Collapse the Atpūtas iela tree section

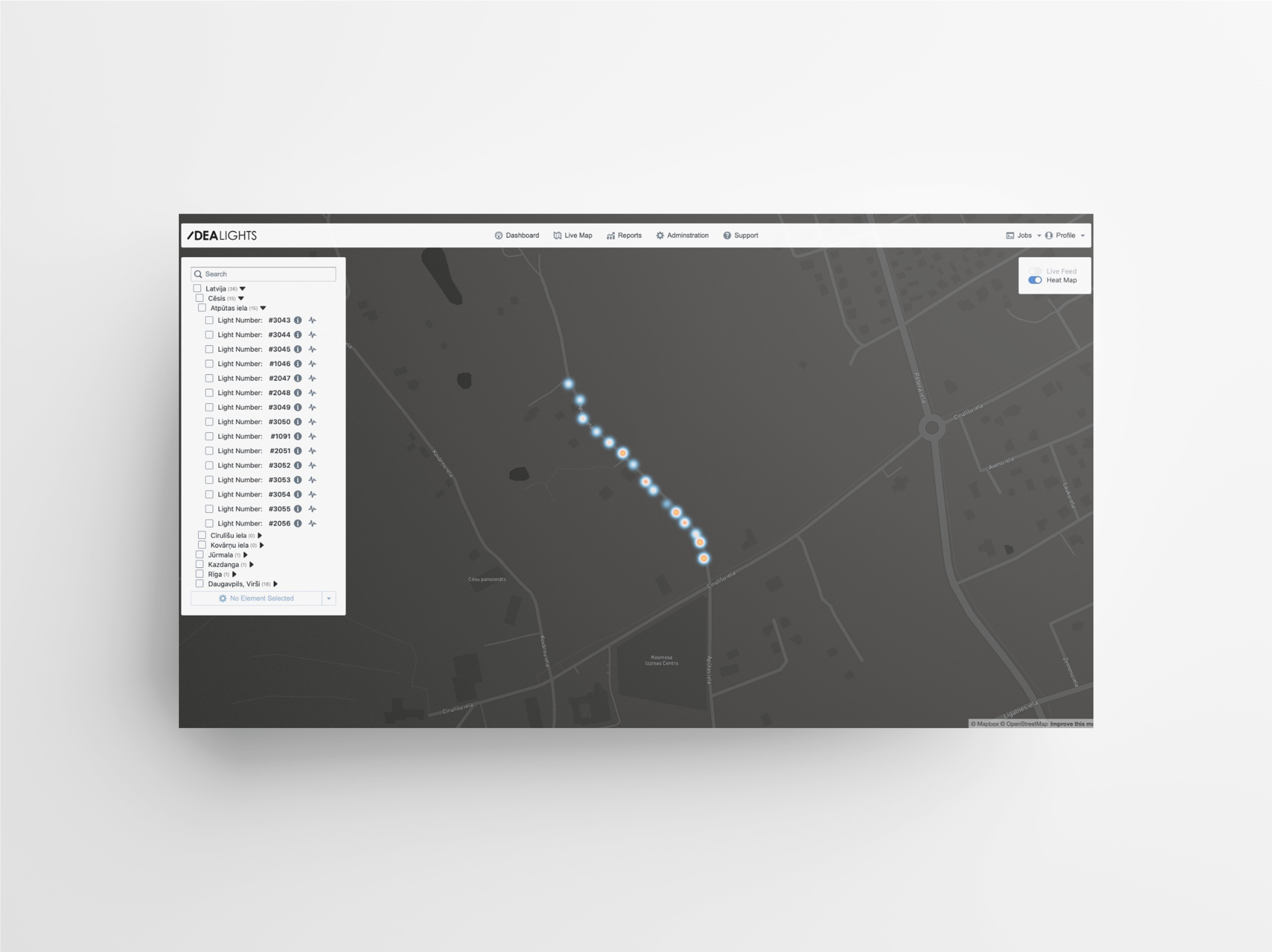coord(263,308)
